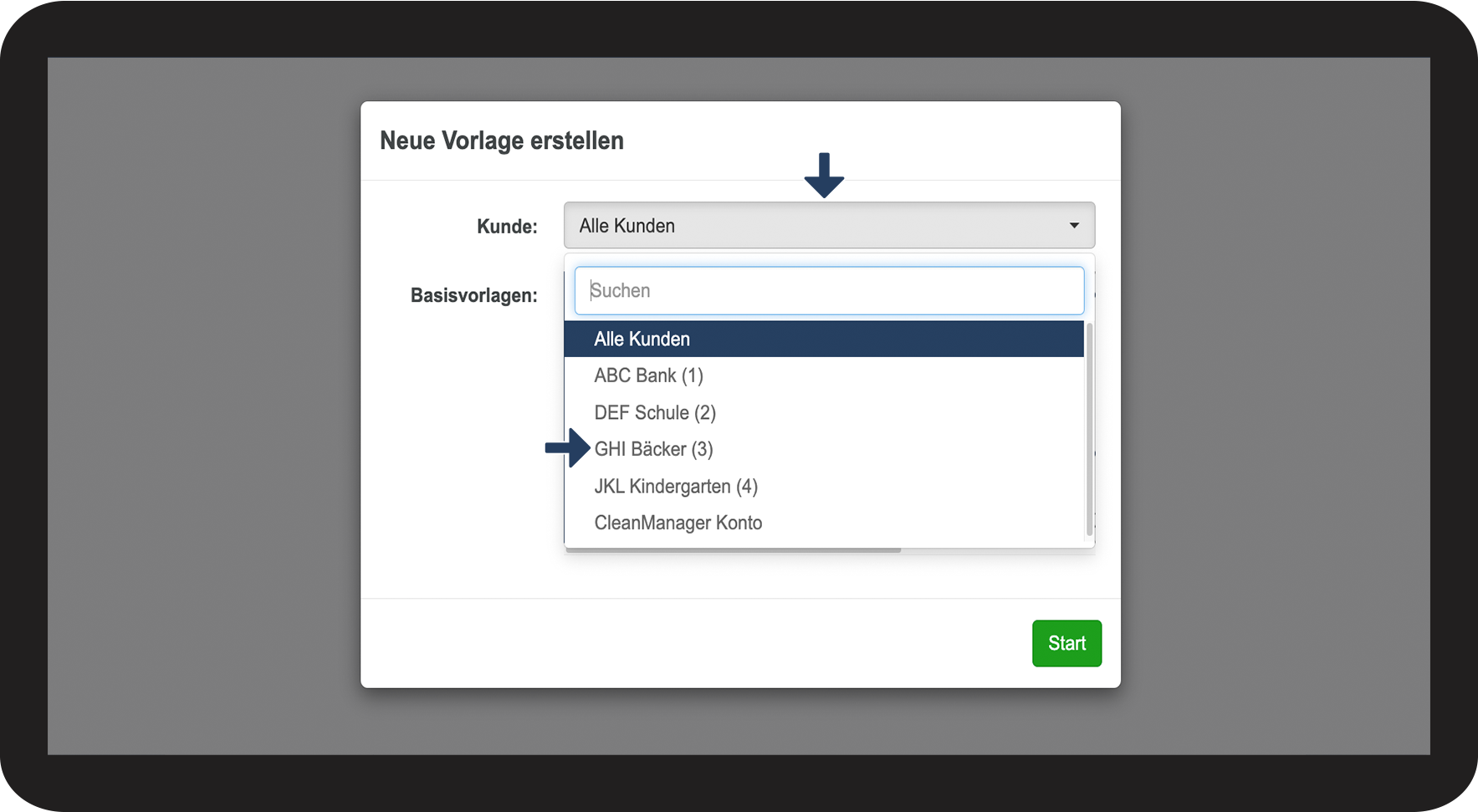The image size is (1478, 812).
Task: Click the horizontal scrollbar below customer list
Action: (733, 550)
